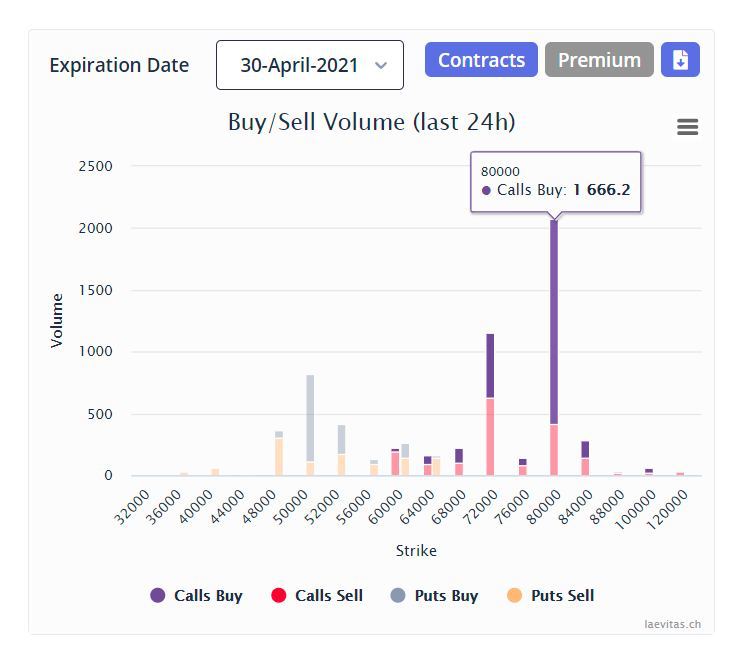Click the orange Puts Sell legend dot

point(515,595)
